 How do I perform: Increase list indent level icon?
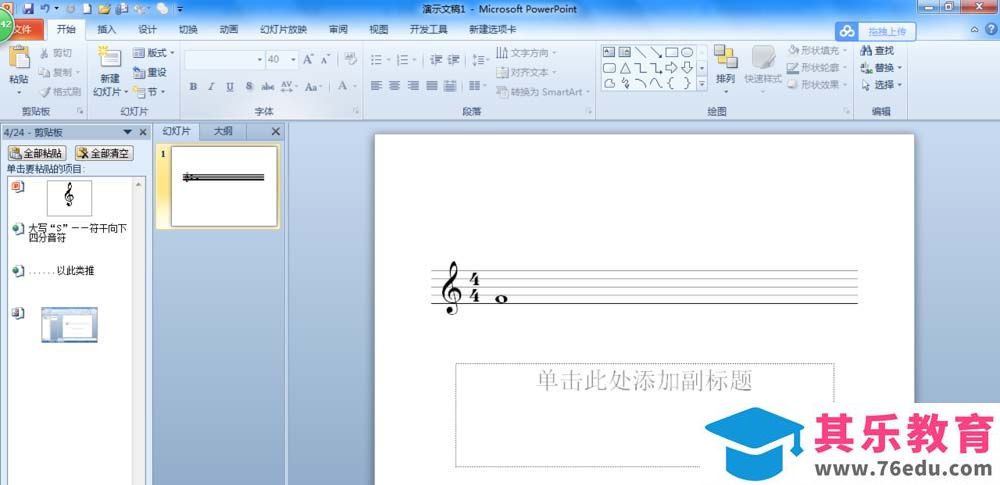click(453, 59)
